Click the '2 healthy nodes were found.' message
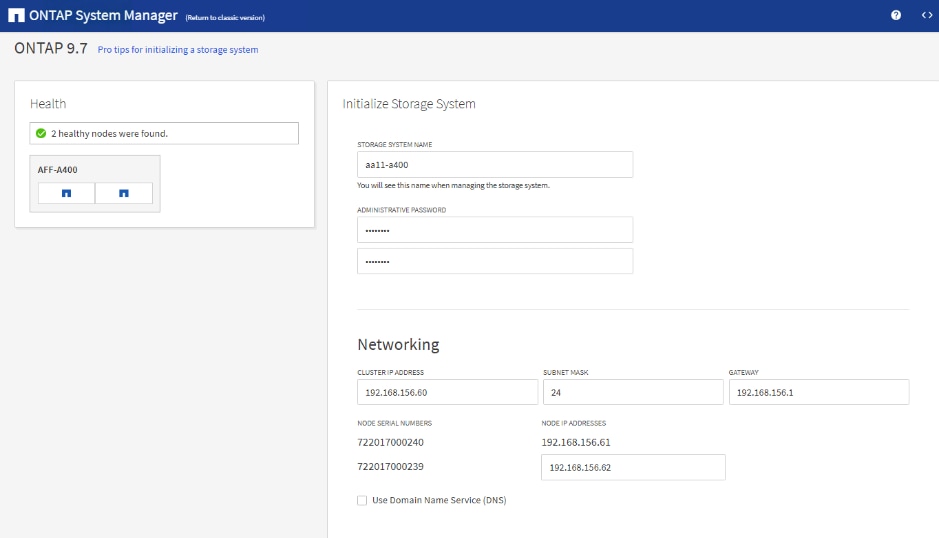939x538 pixels. coord(110,133)
